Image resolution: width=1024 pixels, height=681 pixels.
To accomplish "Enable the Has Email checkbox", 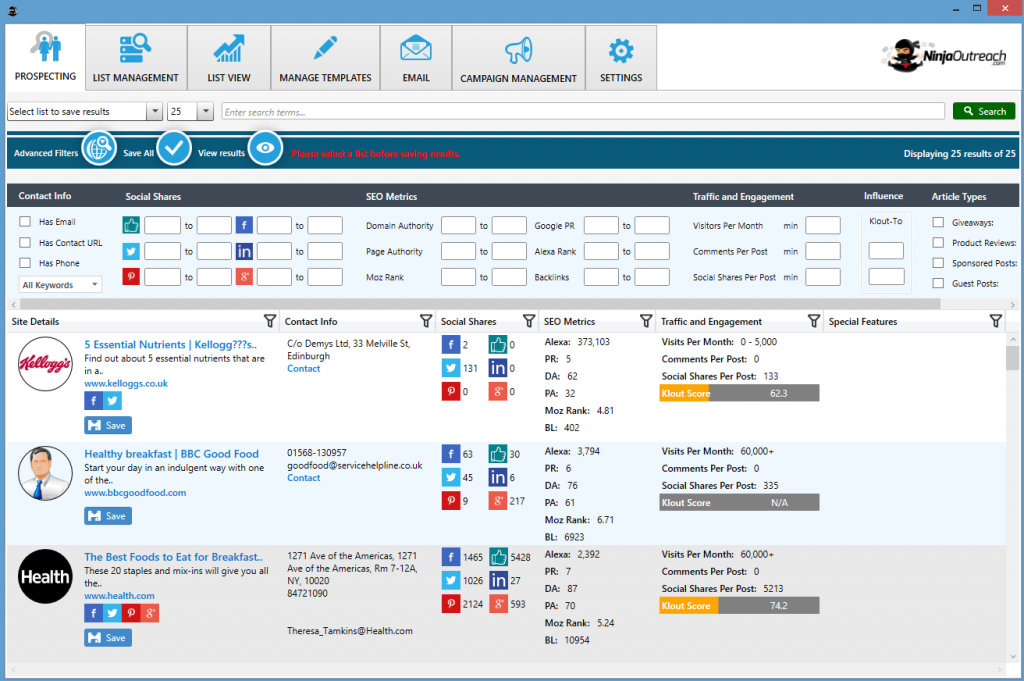I will (25, 221).
